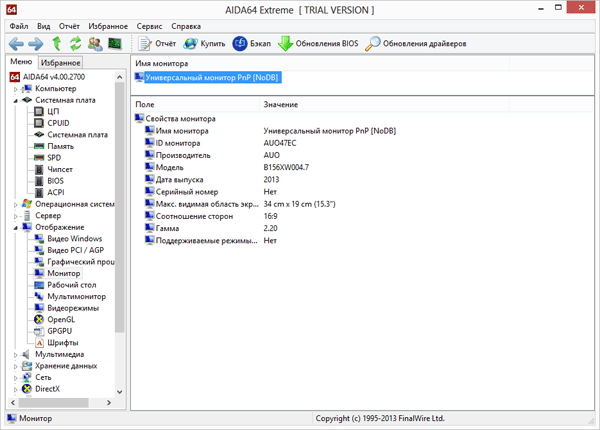Viewport: 600px width, 430px height.
Task: Open the Сервис menu
Action: pyautogui.click(x=149, y=26)
